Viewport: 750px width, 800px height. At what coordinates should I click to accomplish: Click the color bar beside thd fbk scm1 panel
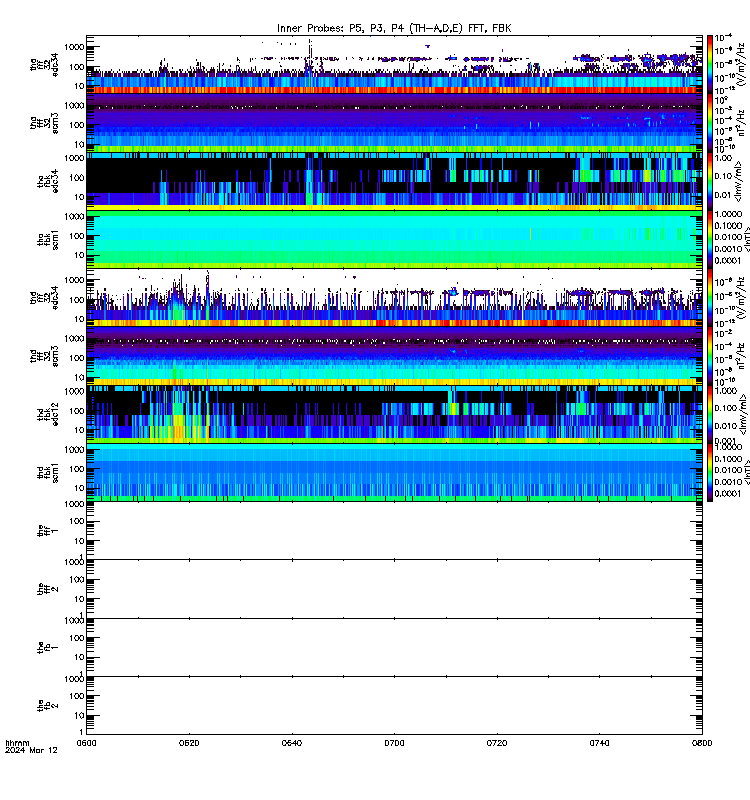click(710, 472)
